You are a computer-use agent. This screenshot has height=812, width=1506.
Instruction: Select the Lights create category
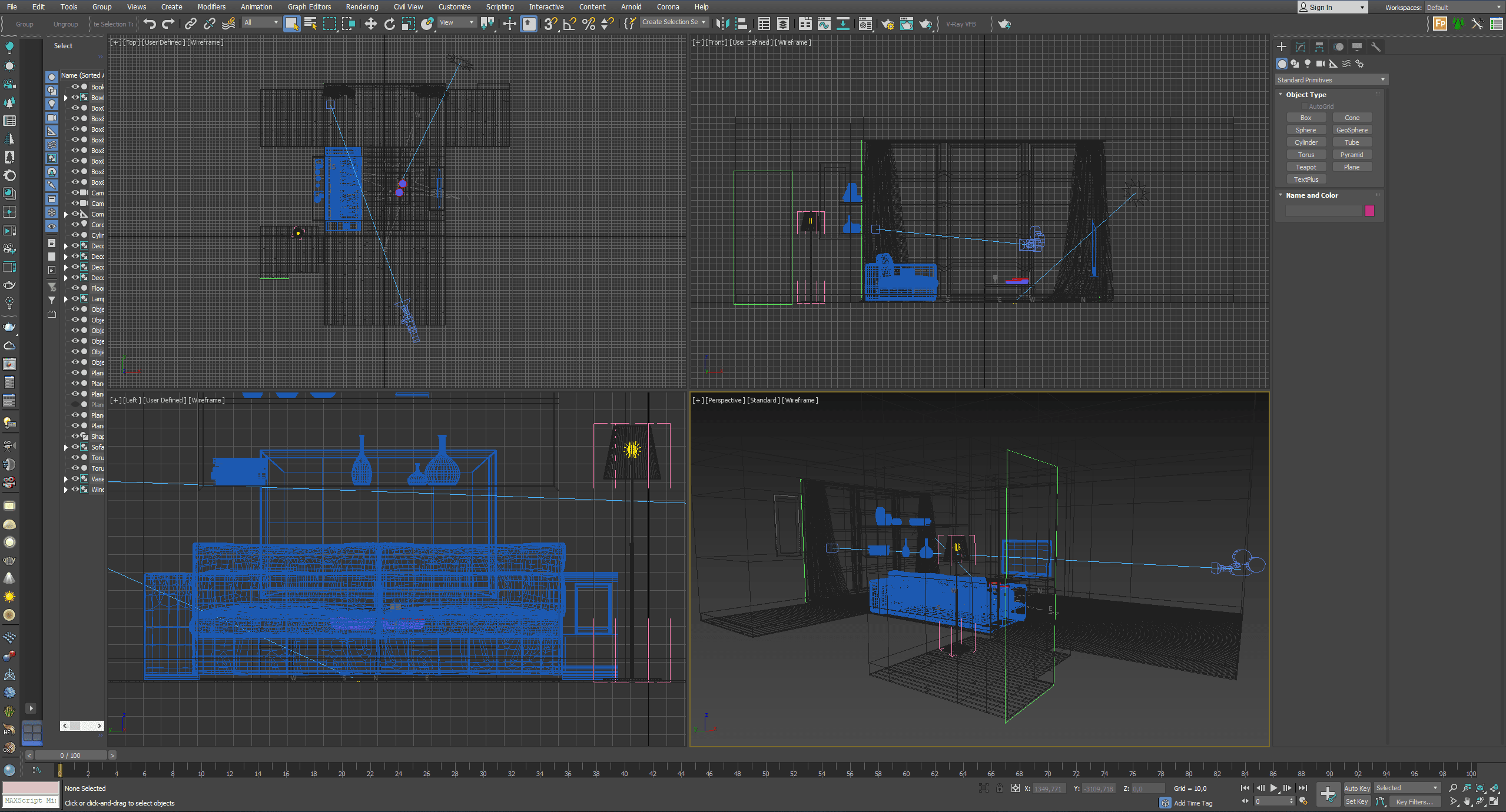click(1308, 64)
